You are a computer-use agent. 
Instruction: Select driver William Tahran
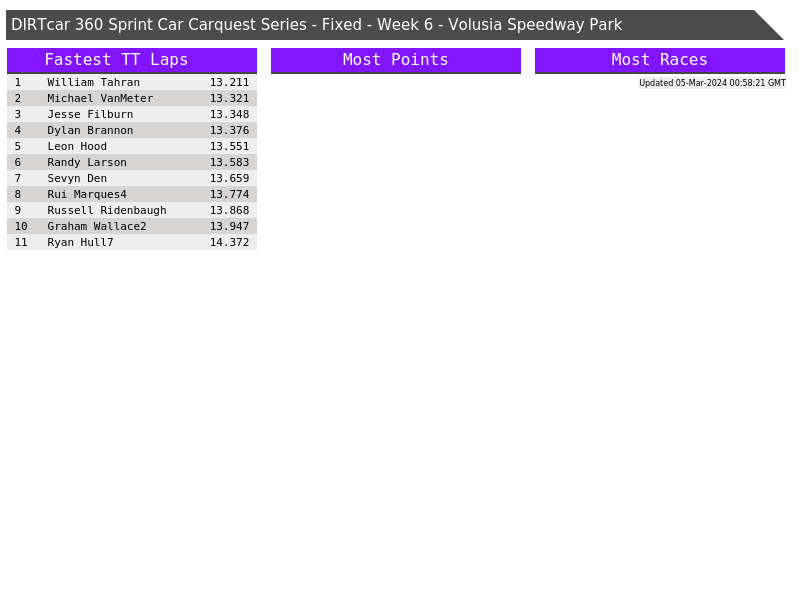point(93,82)
